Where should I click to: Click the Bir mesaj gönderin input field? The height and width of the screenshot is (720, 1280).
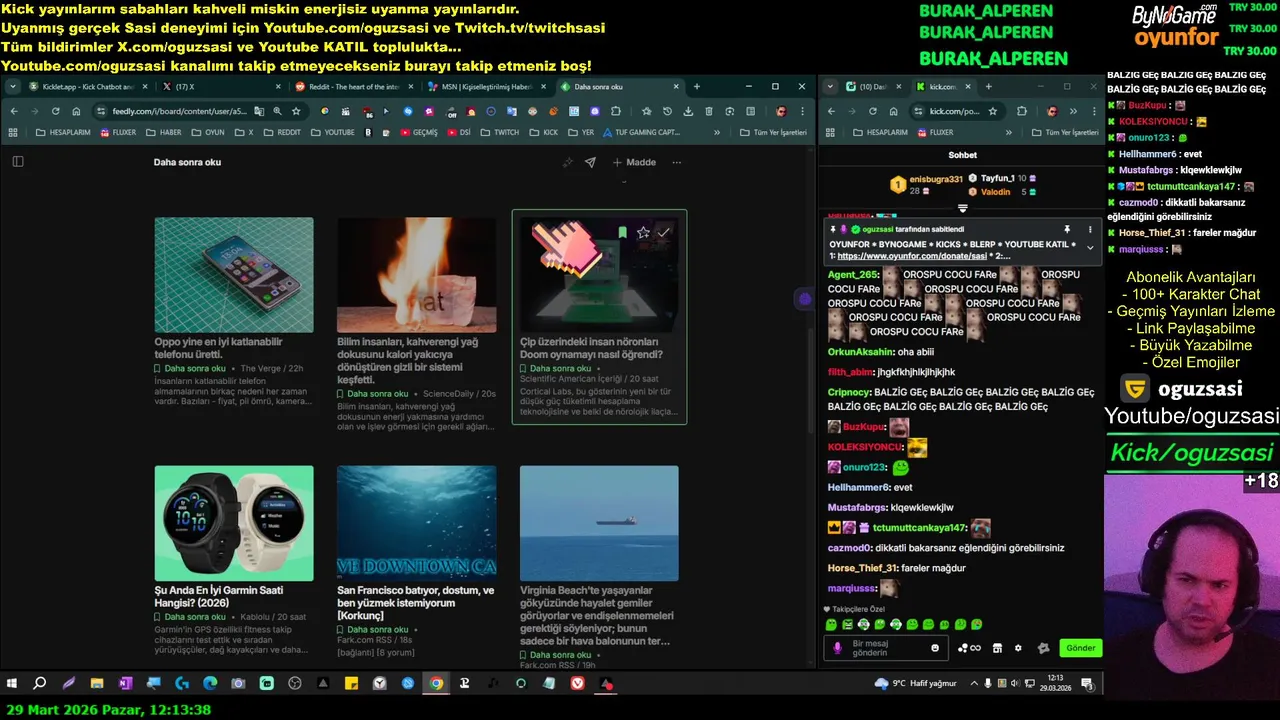coord(886,648)
